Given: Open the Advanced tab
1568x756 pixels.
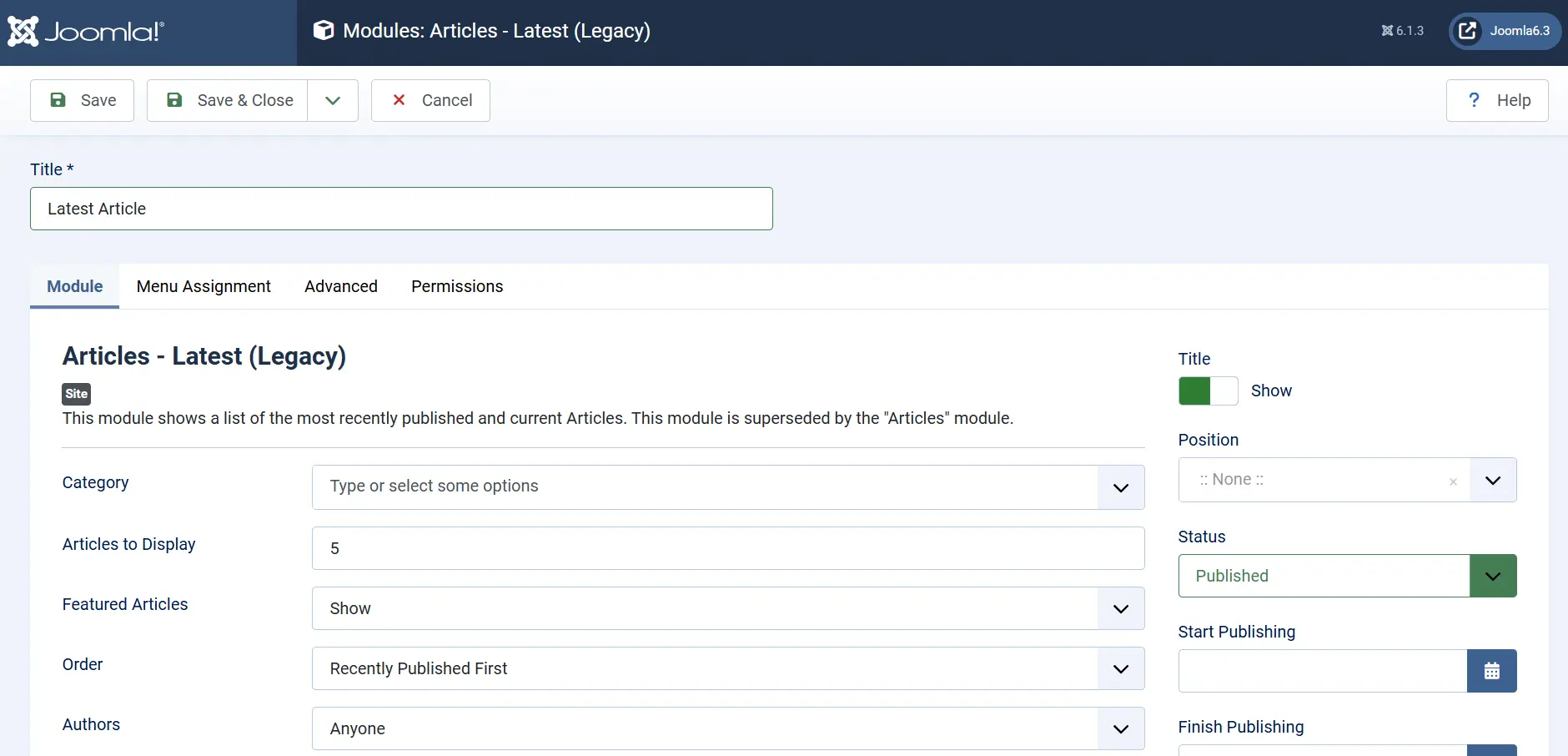Looking at the screenshot, I should pos(341,286).
